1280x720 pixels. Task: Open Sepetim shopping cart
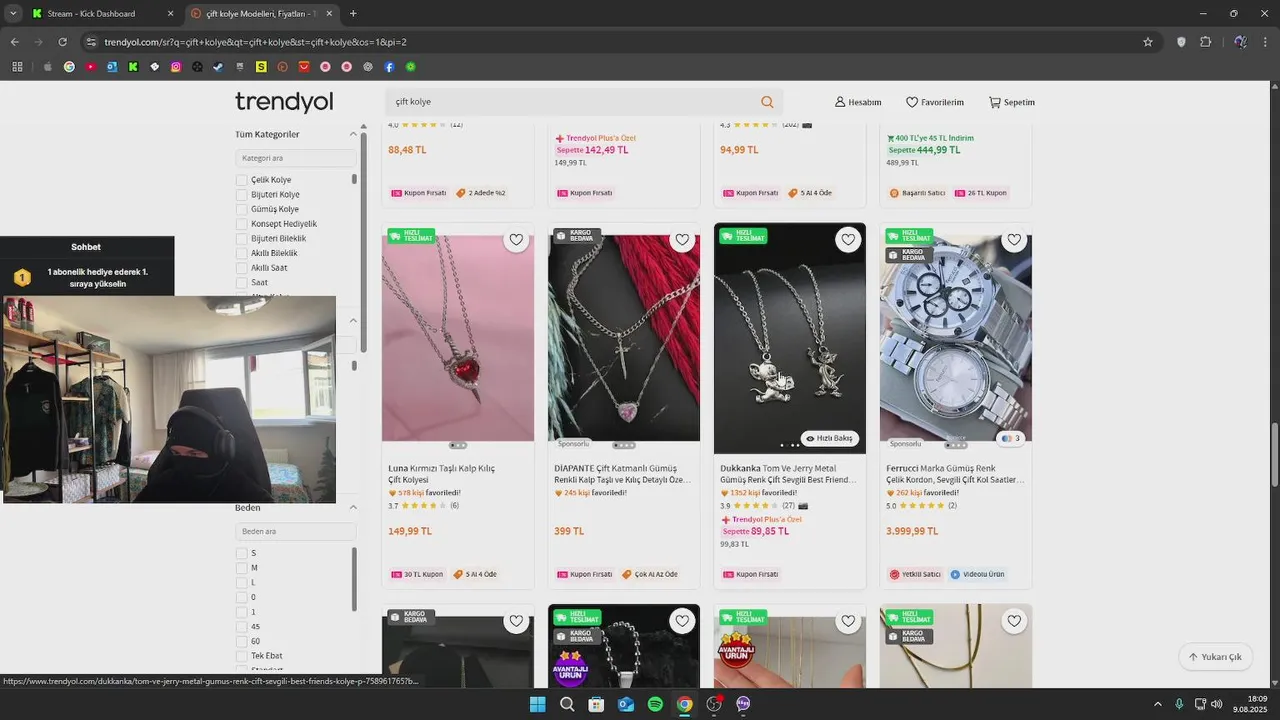point(1012,102)
